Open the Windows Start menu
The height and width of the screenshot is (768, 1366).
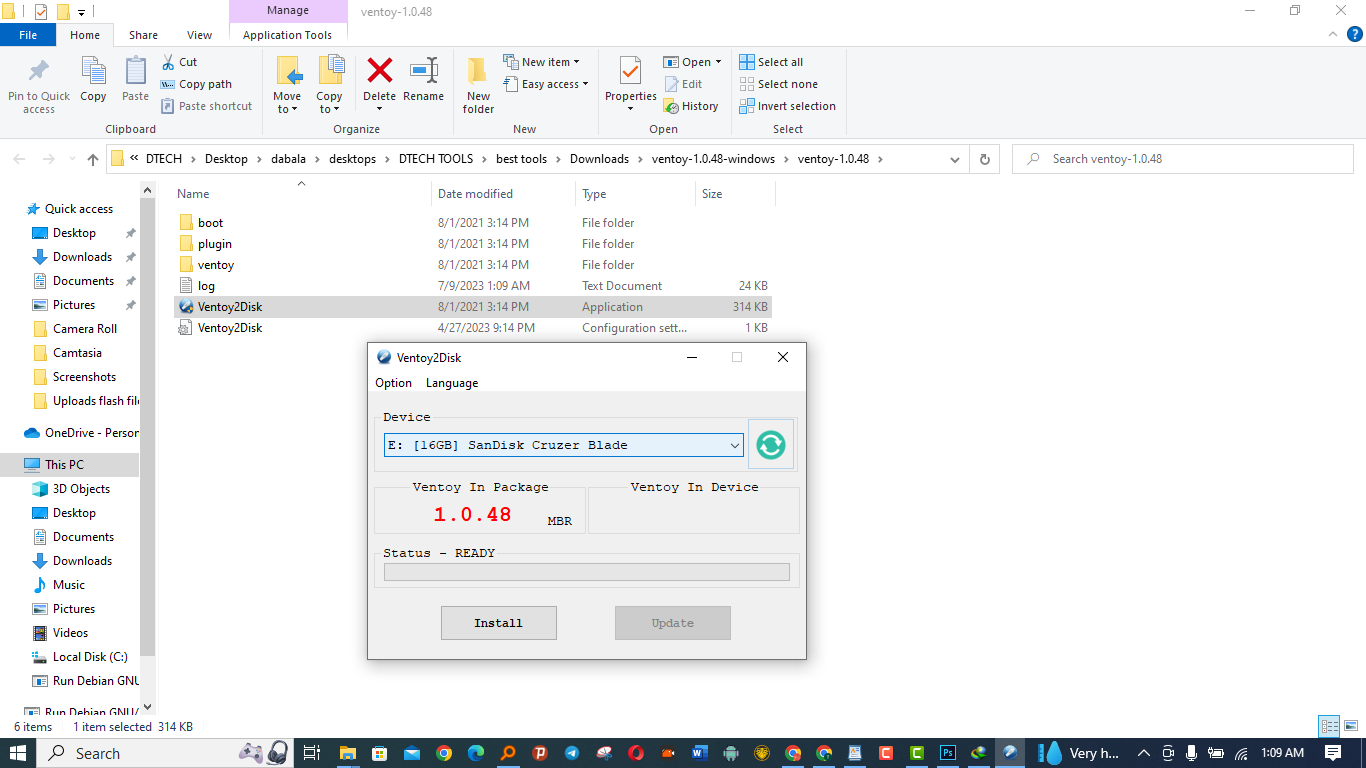pos(18,753)
